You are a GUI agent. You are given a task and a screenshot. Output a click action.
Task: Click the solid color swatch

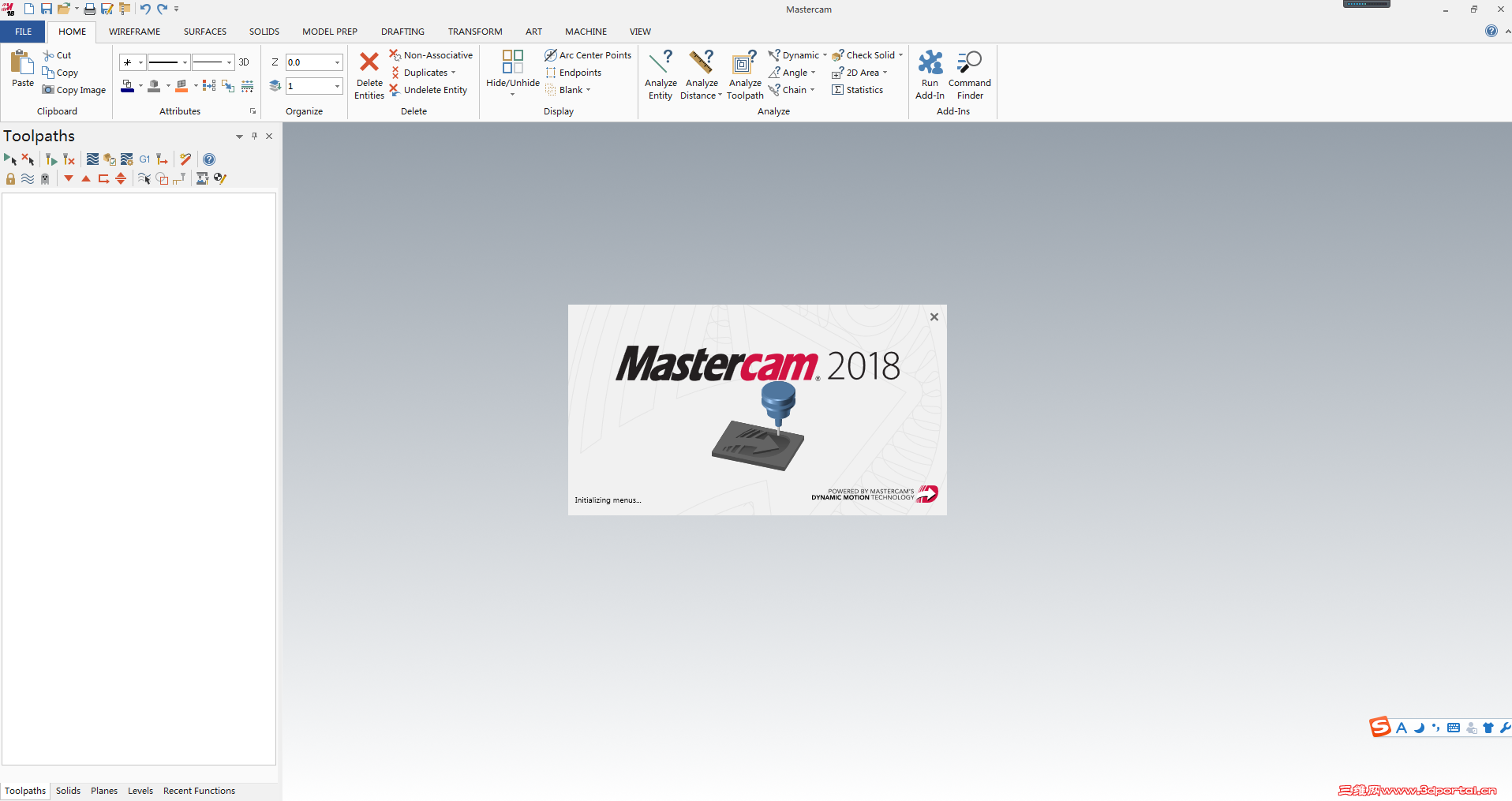(154, 86)
